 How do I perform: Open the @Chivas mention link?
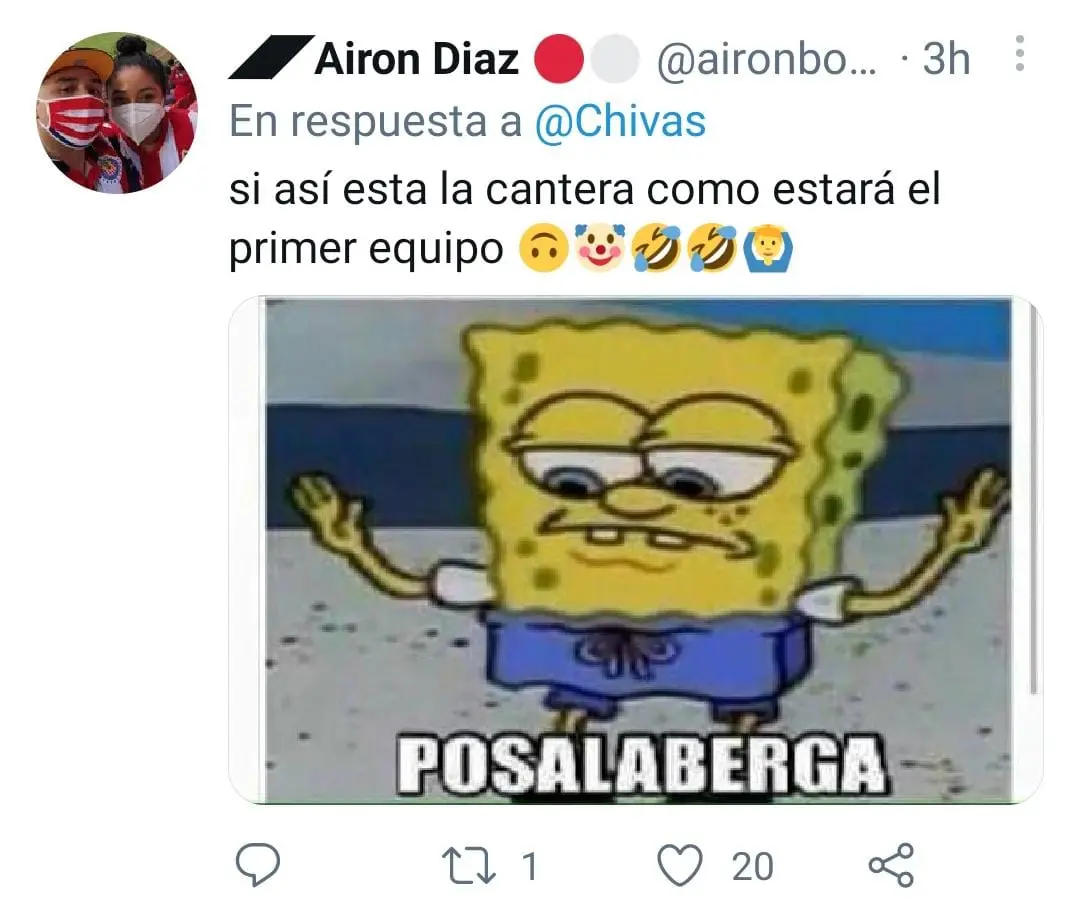(x=621, y=121)
